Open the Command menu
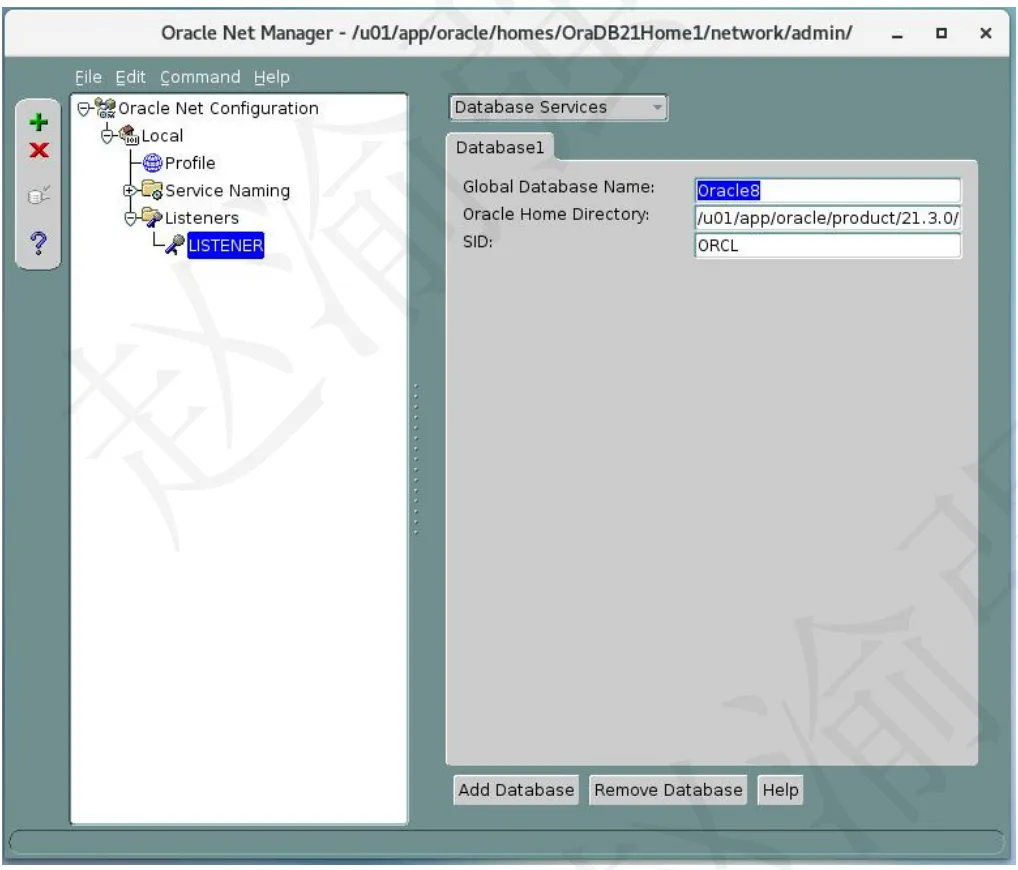Screen dimensions: 1018x870 (x=200, y=77)
